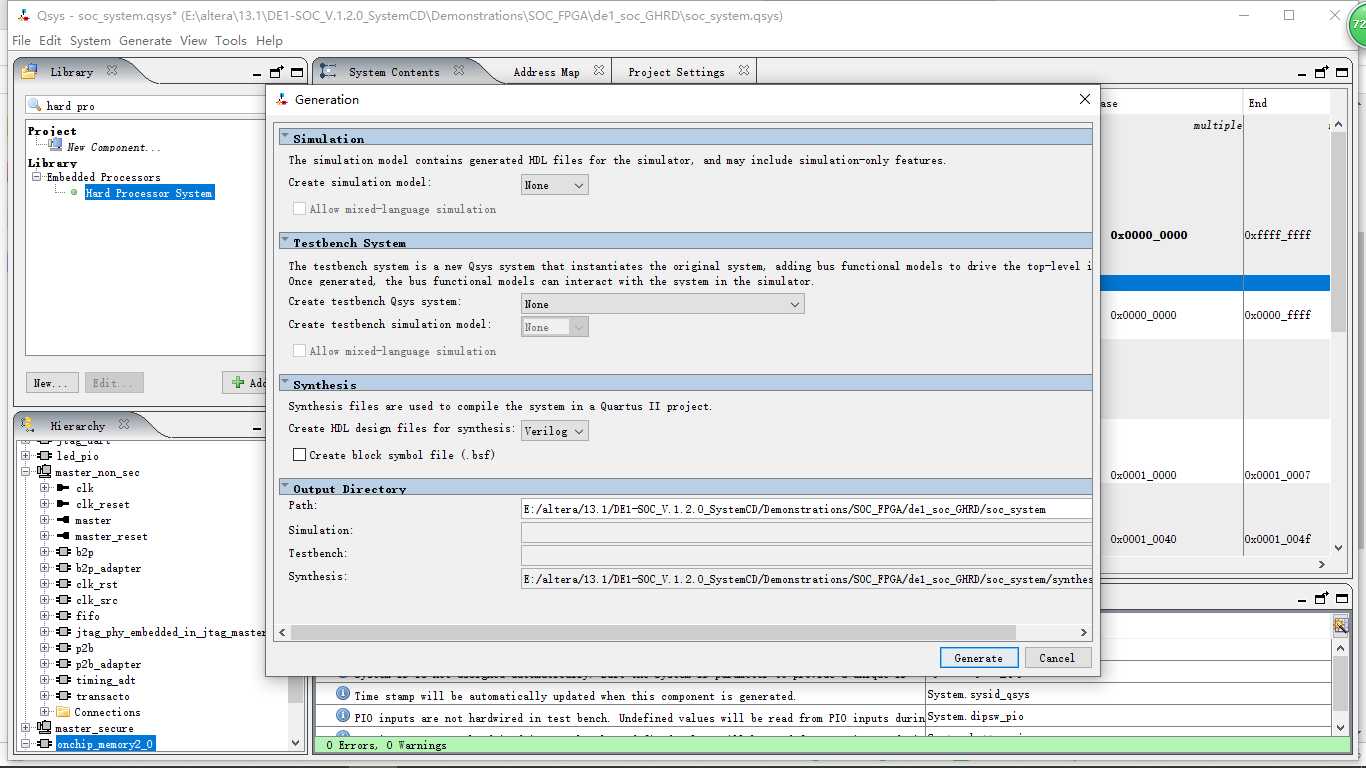Close the Generation dialog with X
The width and height of the screenshot is (1366, 768).
[1085, 99]
